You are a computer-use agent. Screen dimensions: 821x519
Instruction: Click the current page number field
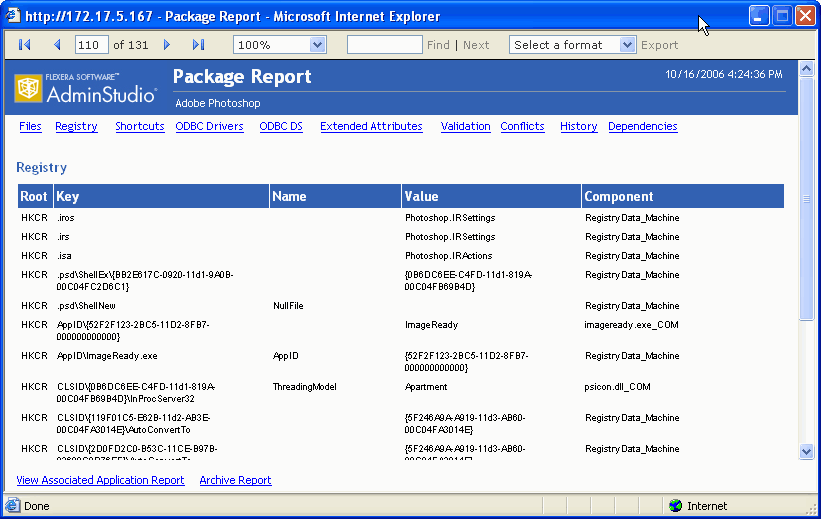(92, 45)
